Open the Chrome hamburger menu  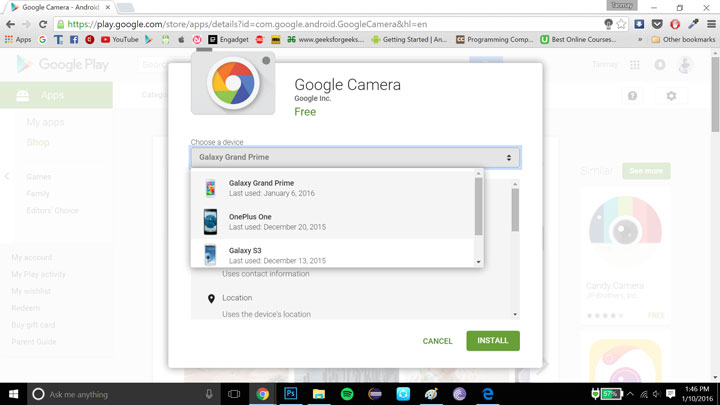click(708, 23)
